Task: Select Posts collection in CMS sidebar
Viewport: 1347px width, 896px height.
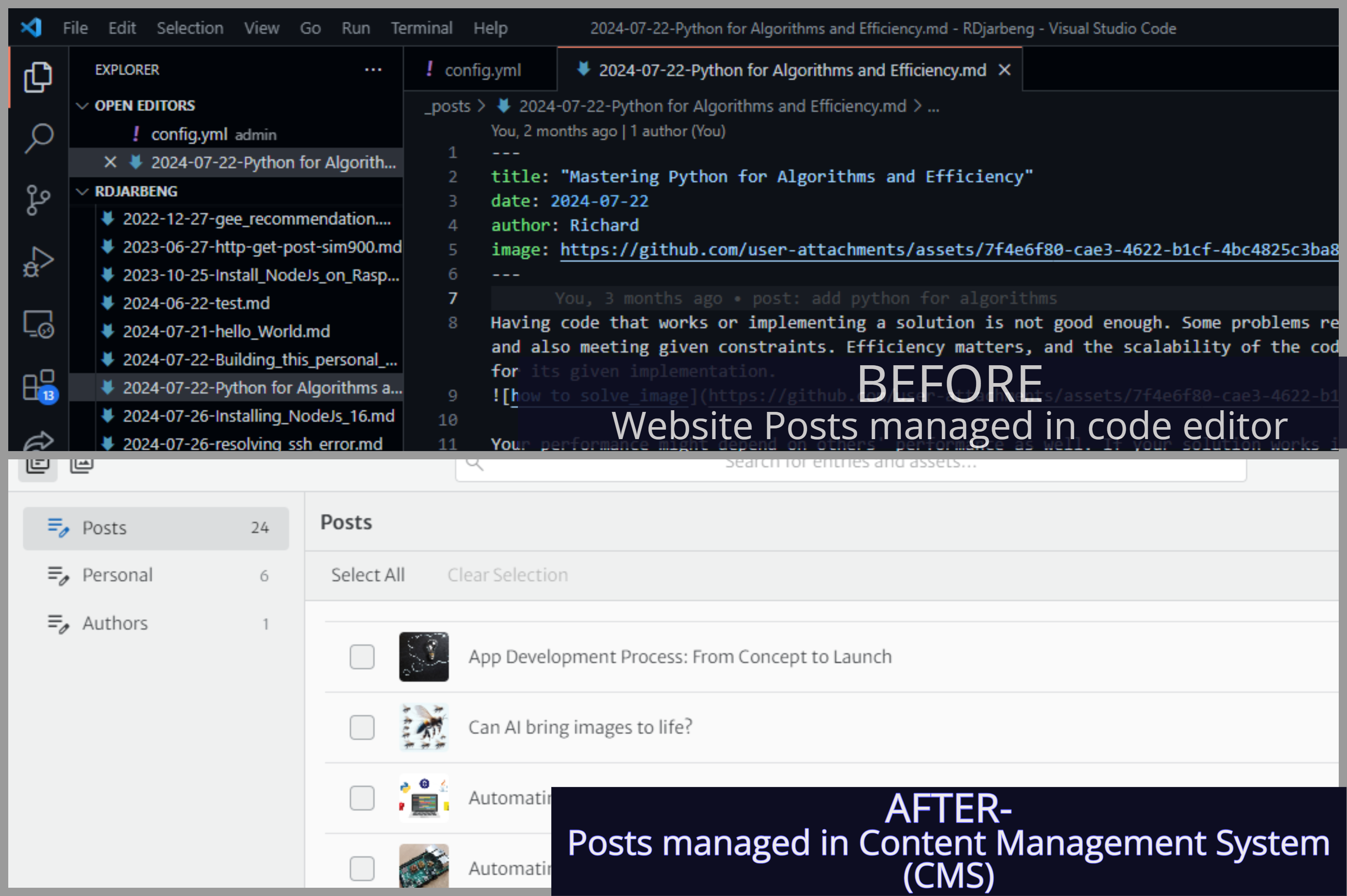Action: point(156,528)
